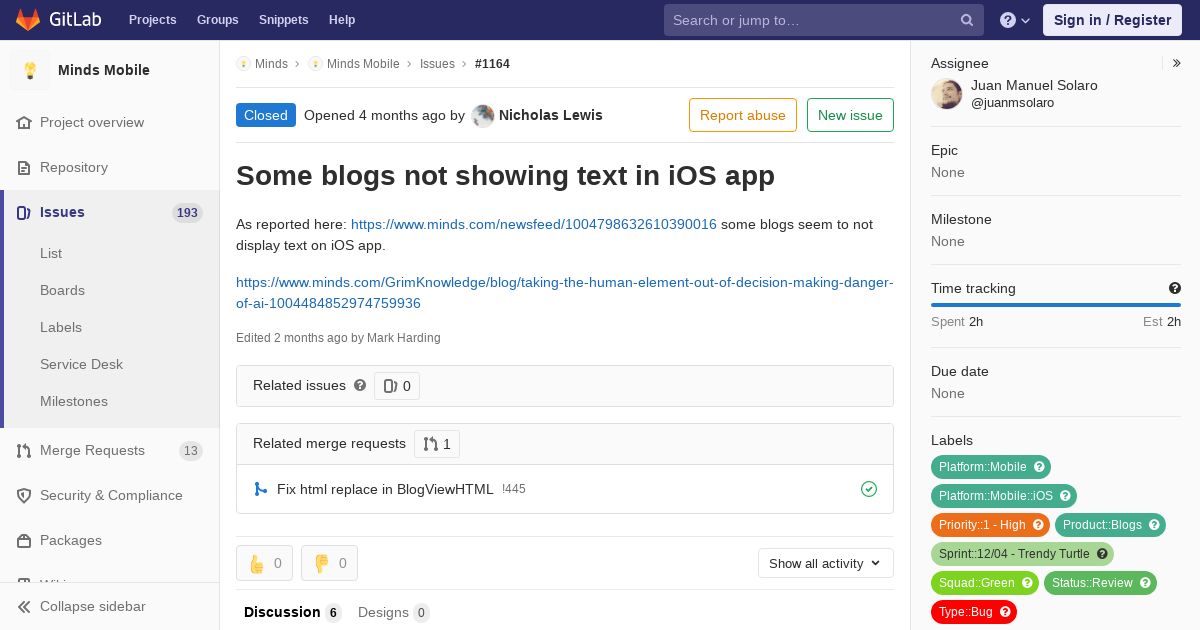Open the GrimKnowledge blog link
This screenshot has height=630, width=1200.
tap(565, 293)
